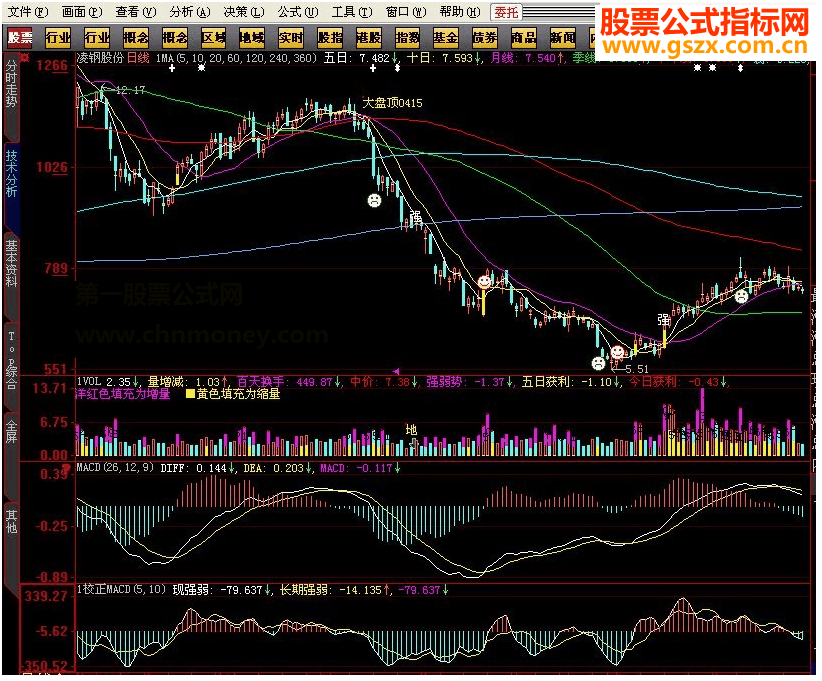Click the 概念 button beside 区域
The width and height of the screenshot is (822, 681).
[175, 38]
